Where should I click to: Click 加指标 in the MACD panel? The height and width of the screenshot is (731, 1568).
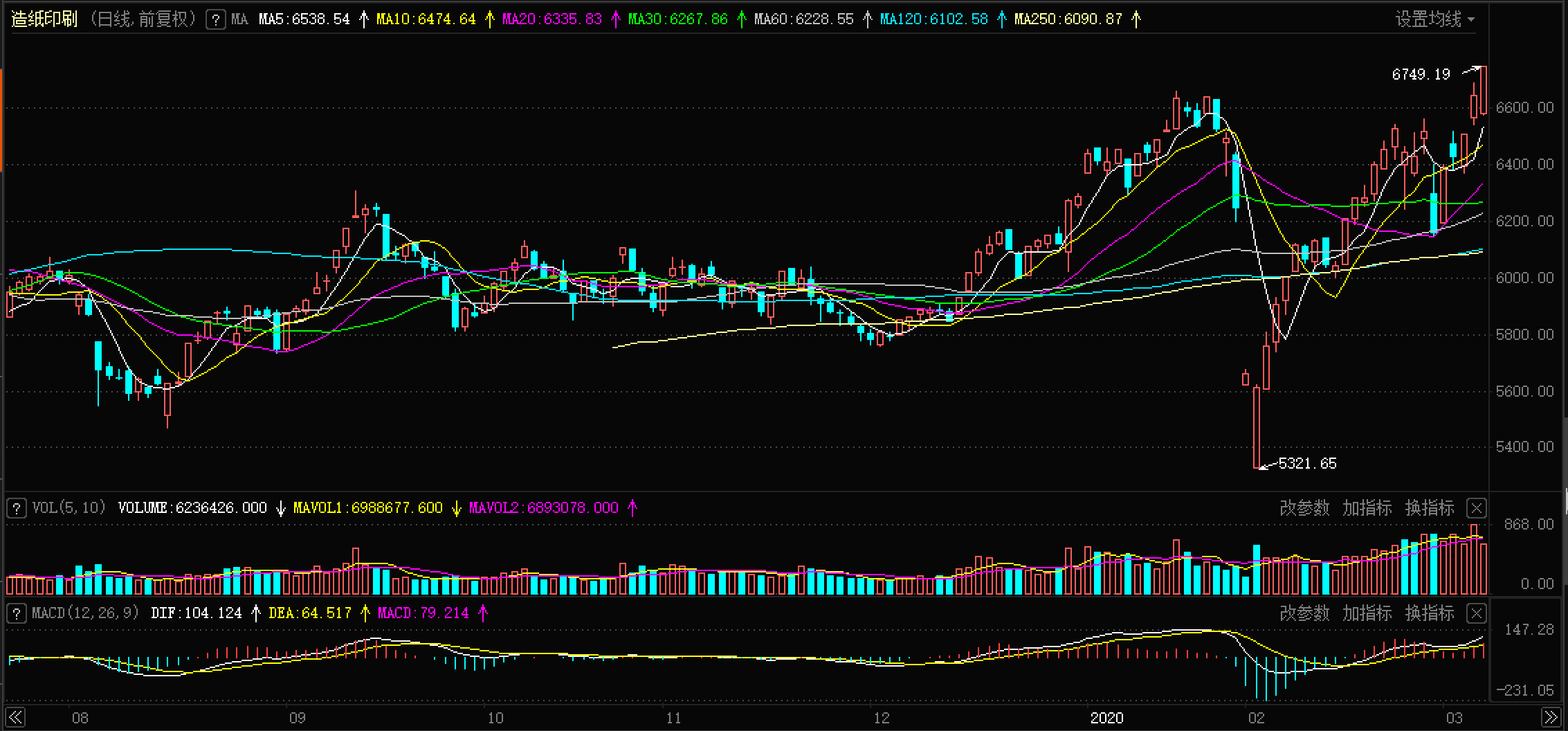click(1367, 613)
